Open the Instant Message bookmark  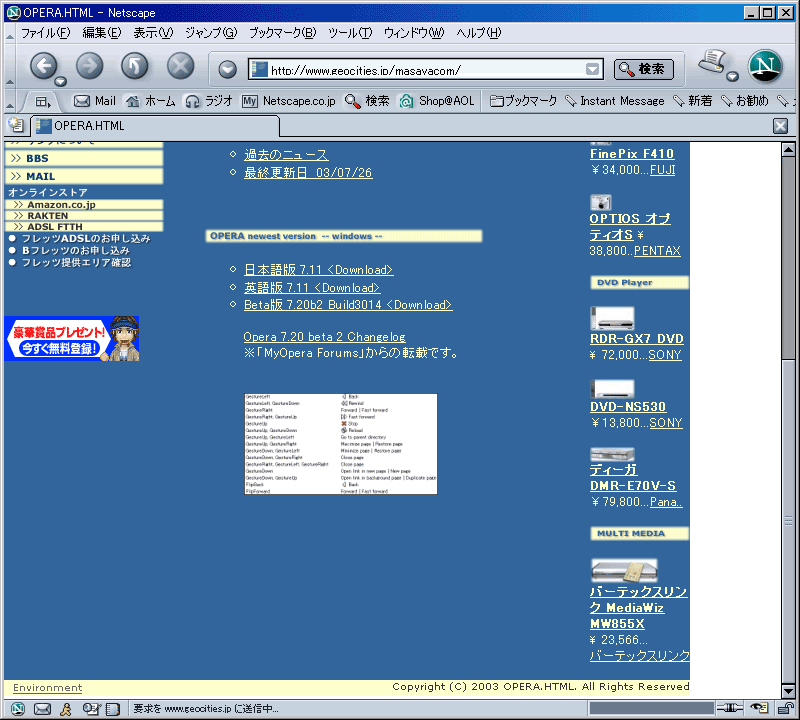(615, 101)
